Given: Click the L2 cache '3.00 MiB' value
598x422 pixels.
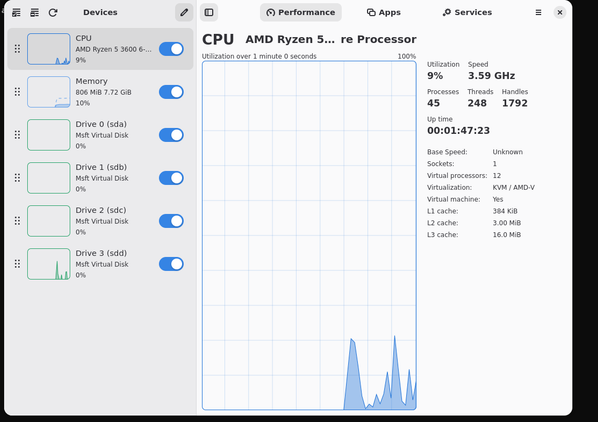Looking at the screenshot, I should click(506, 223).
